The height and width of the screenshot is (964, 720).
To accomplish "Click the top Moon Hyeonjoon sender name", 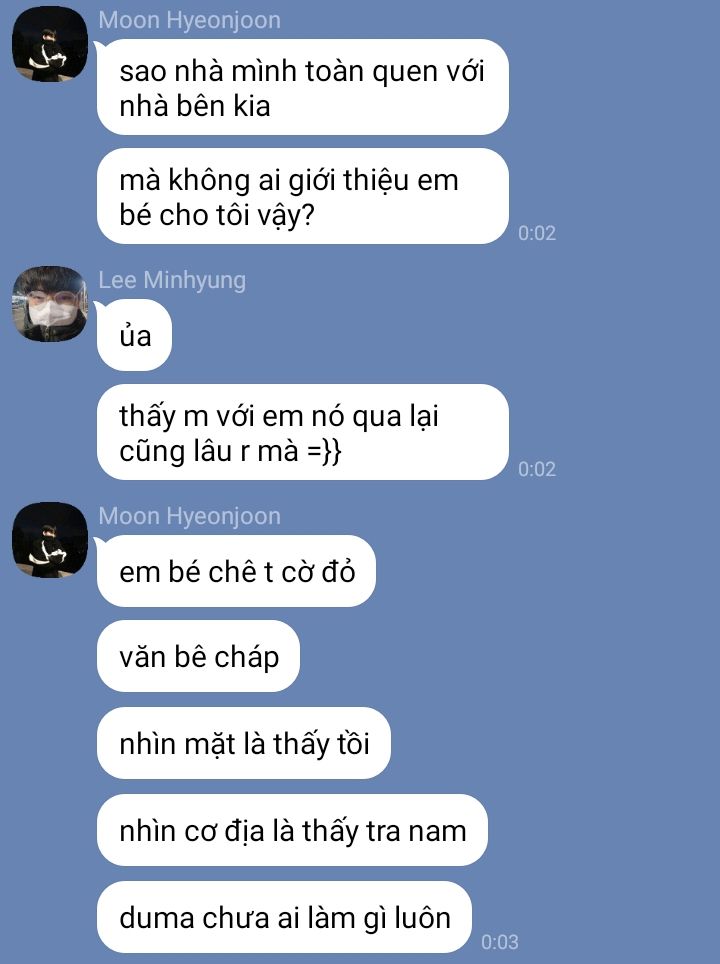I will tap(189, 20).
